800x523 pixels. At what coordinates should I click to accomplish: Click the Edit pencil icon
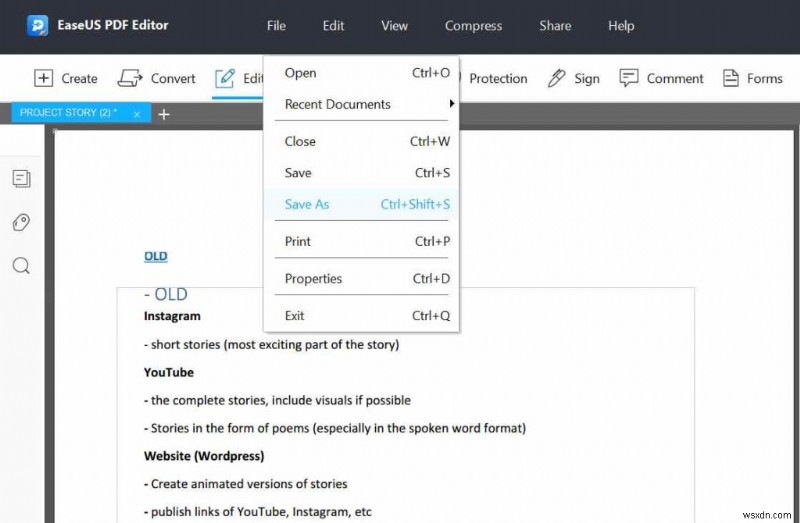[224, 78]
